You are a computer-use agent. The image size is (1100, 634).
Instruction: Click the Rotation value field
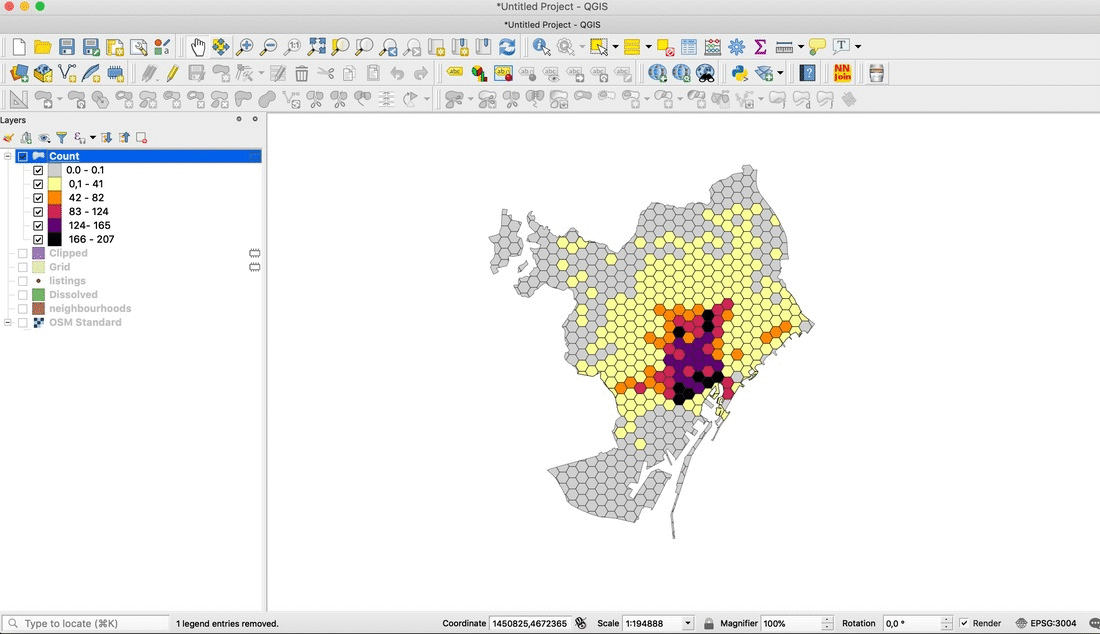click(x=912, y=623)
